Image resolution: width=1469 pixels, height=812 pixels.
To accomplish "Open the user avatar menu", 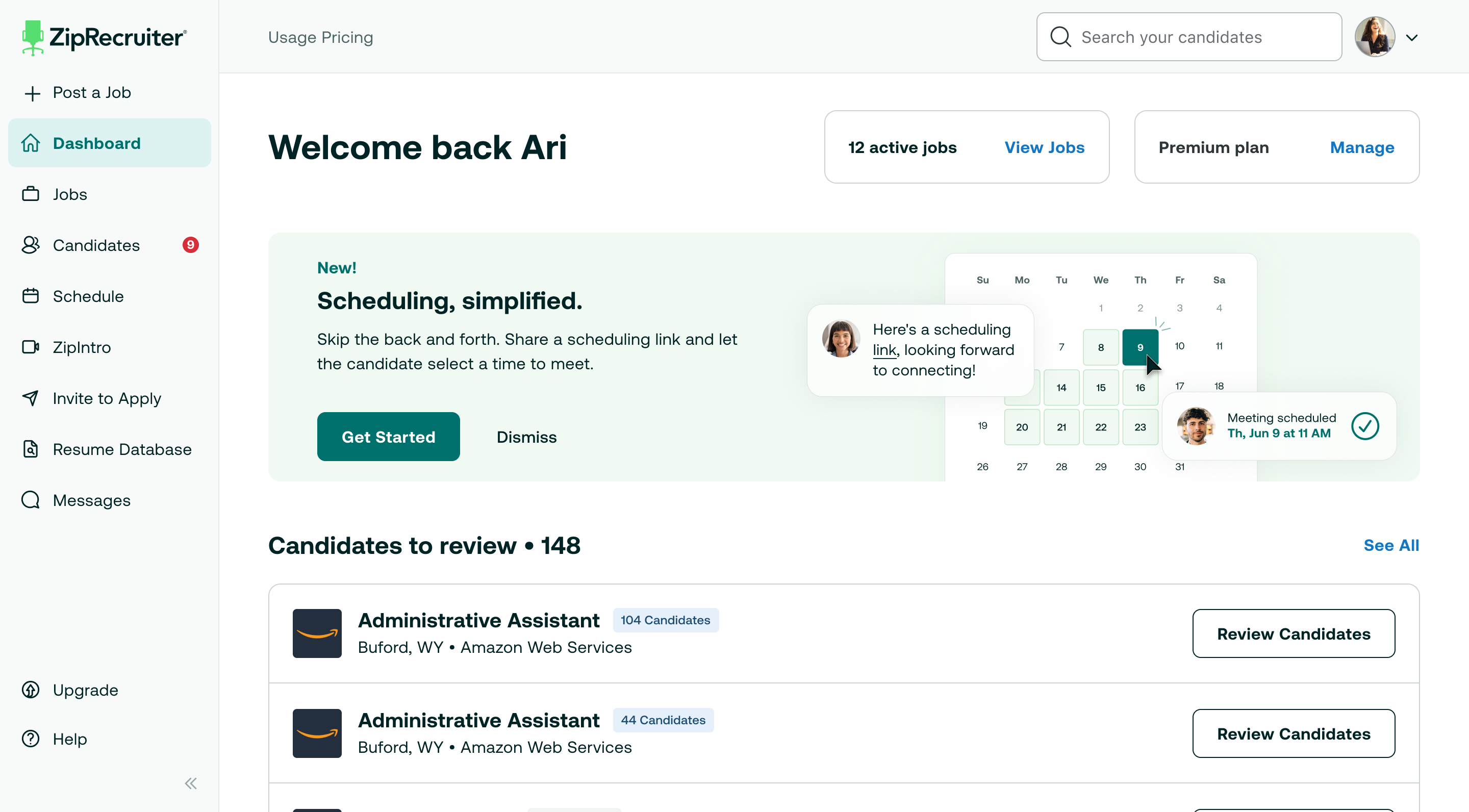I will tap(1375, 37).
